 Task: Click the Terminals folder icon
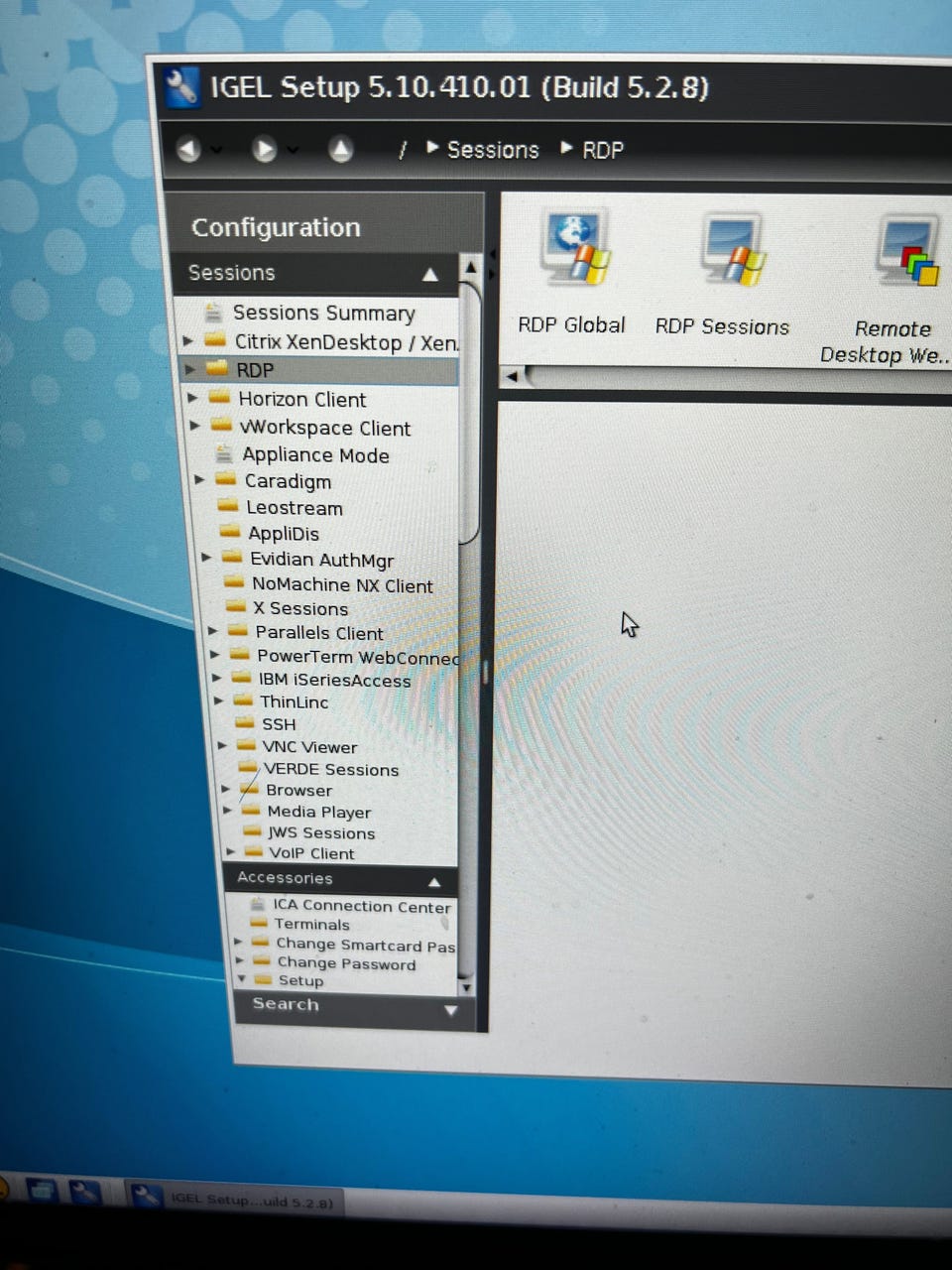(x=259, y=923)
